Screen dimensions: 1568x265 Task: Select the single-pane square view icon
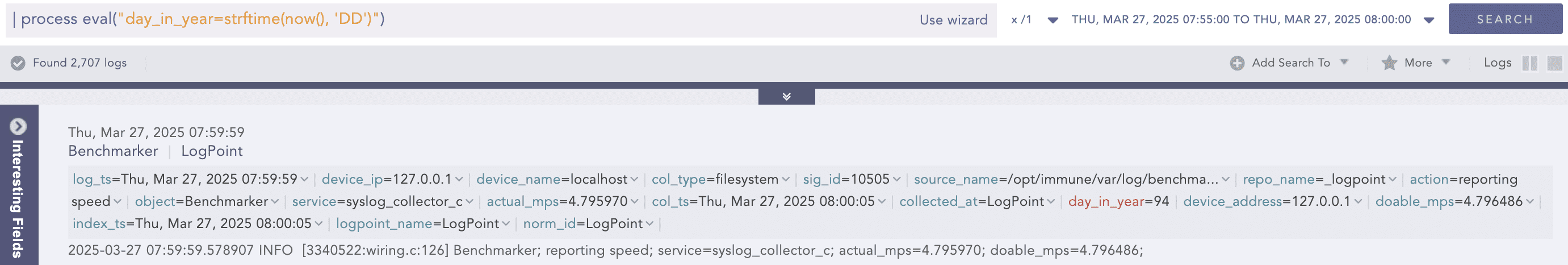[x=1554, y=63]
